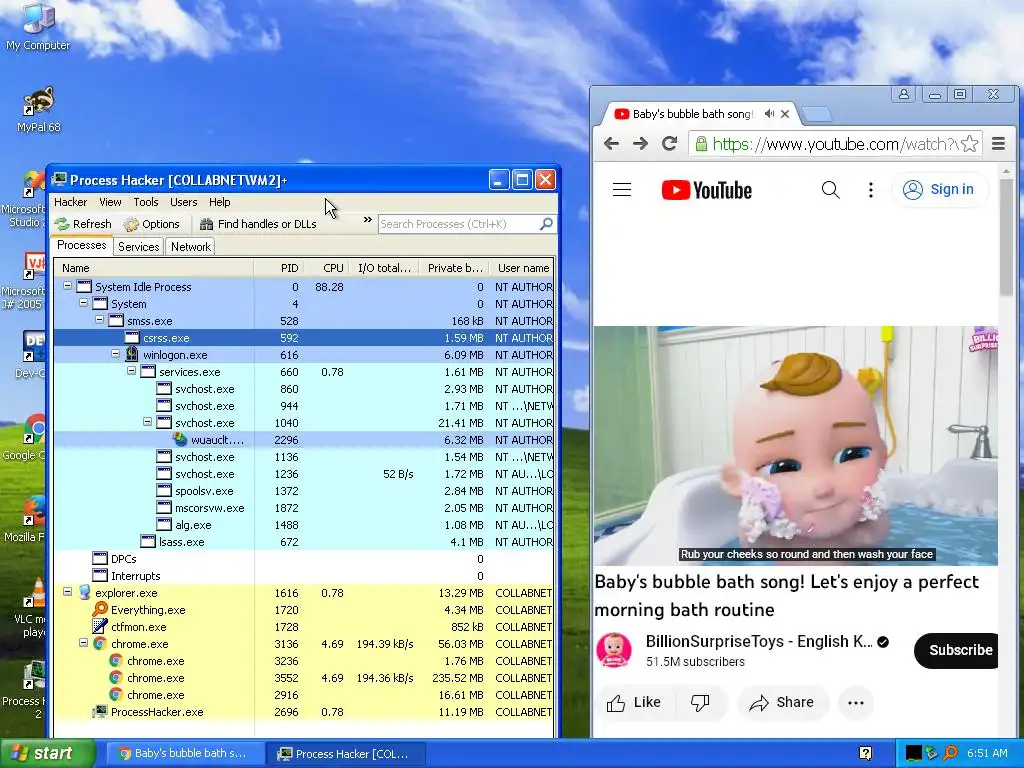This screenshot has width=1024, height=768.
Task: Select the wuauclt process icon
Action: [180, 440]
